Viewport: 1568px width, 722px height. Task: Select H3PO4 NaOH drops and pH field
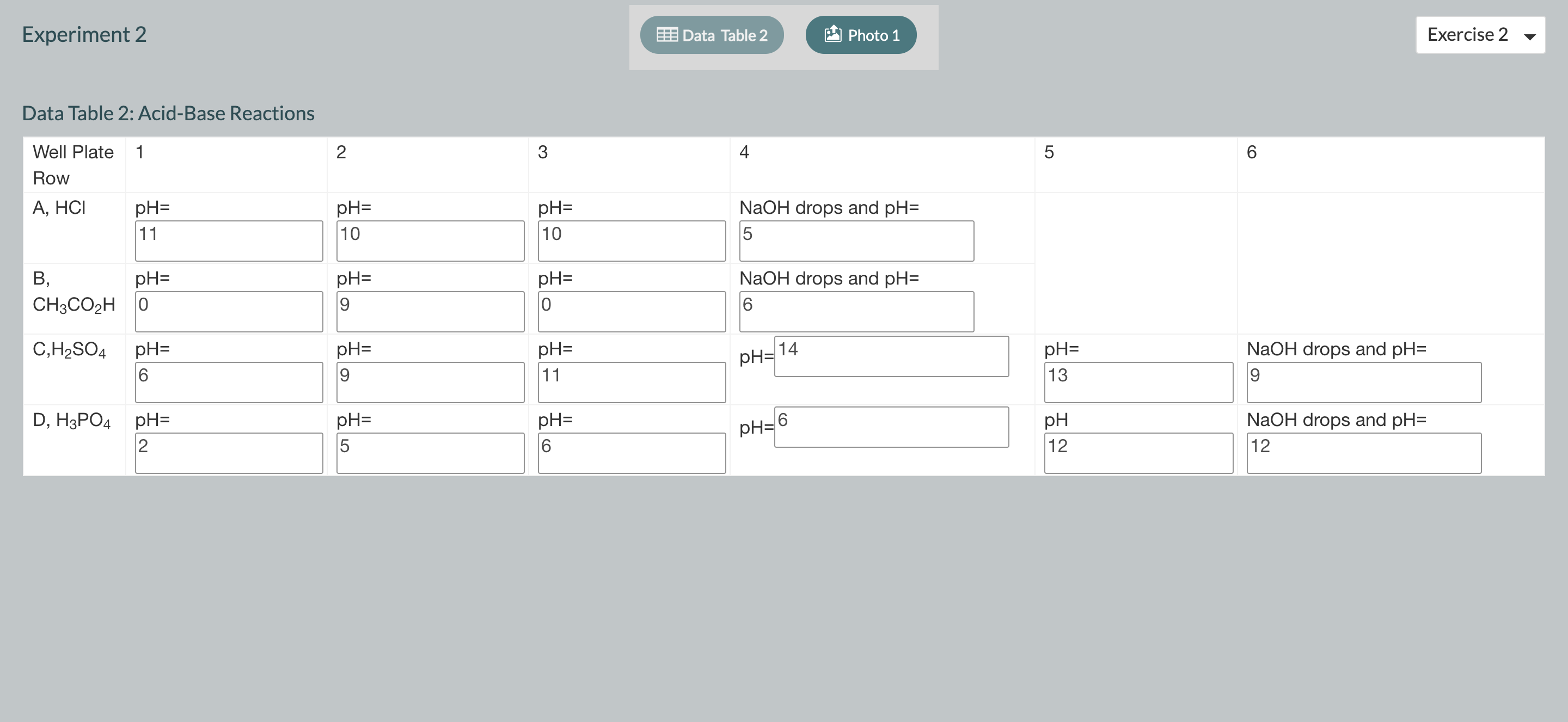1364,453
